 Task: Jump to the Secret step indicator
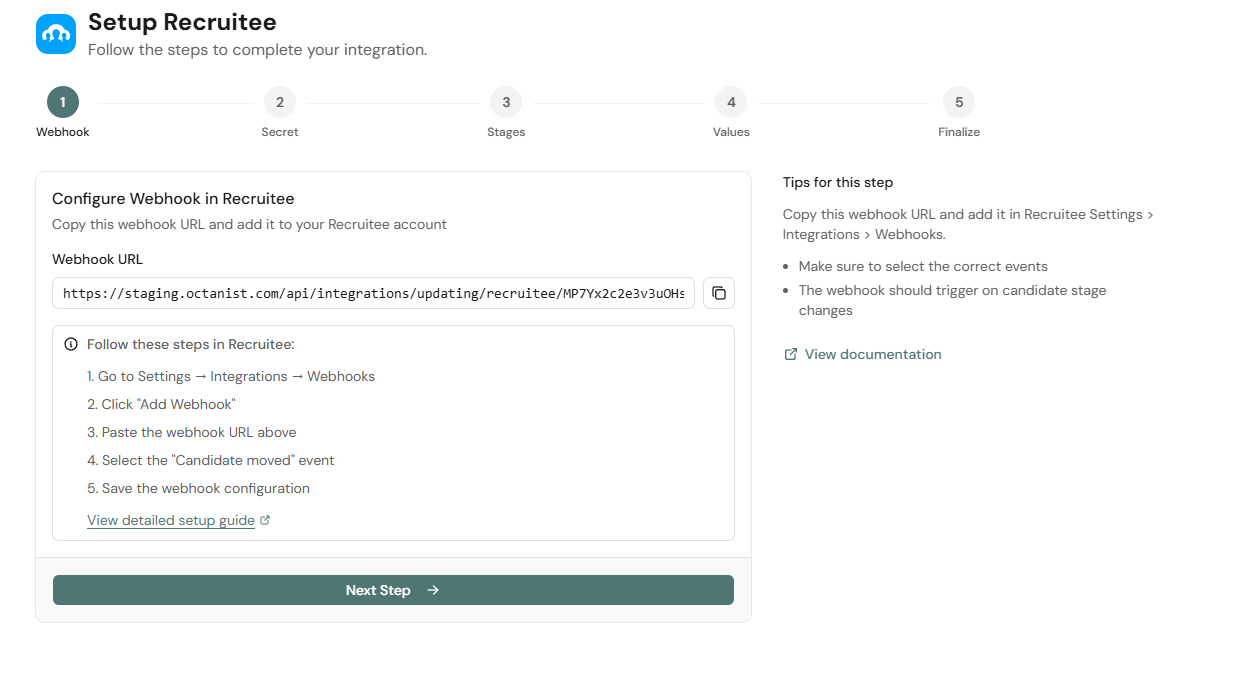click(280, 101)
